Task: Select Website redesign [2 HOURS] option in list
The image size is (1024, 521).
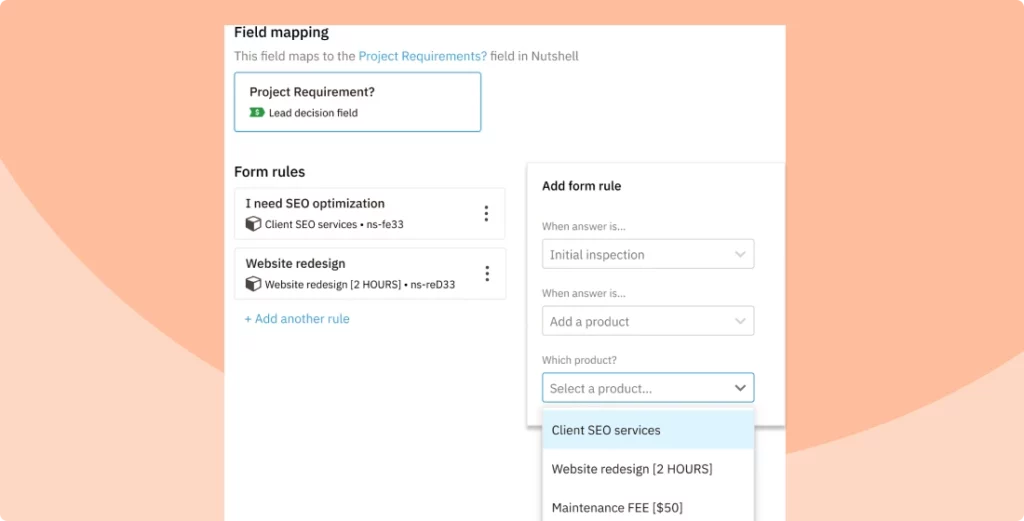Action: coord(631,469)
